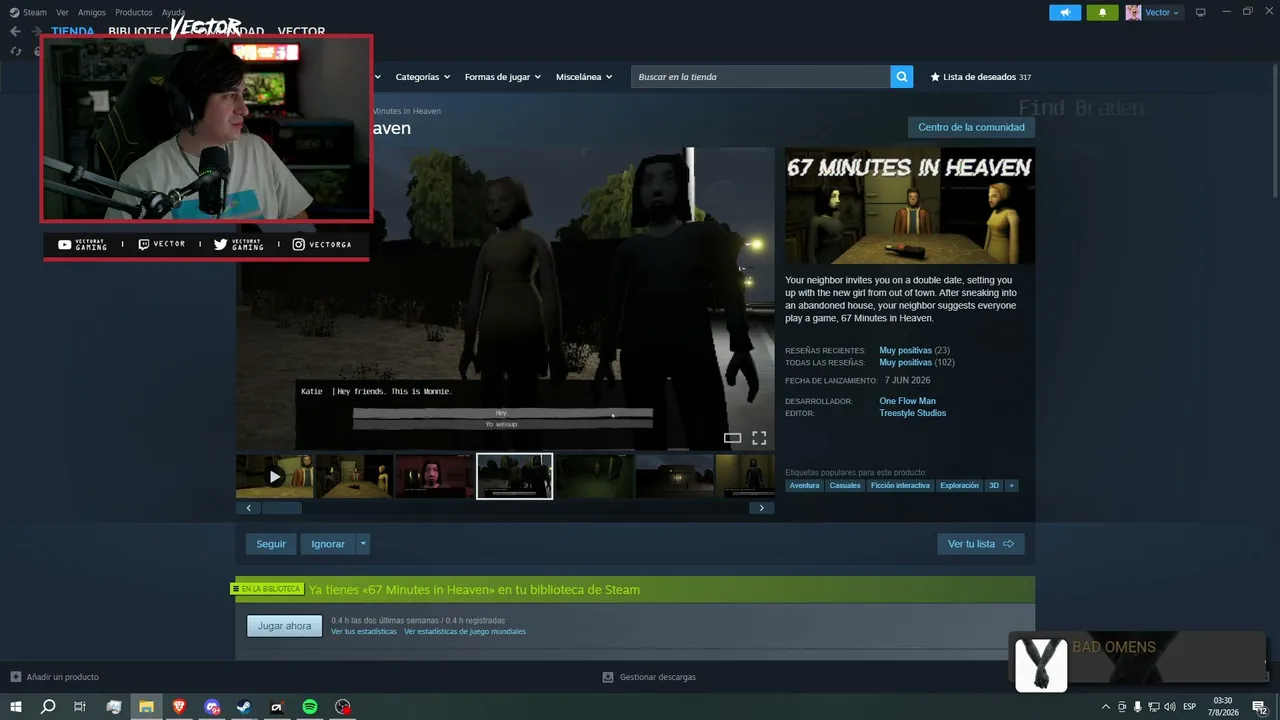Show hidden system tray icons
Screen dimensions: 1280x720
click(x=1105, y=707)
